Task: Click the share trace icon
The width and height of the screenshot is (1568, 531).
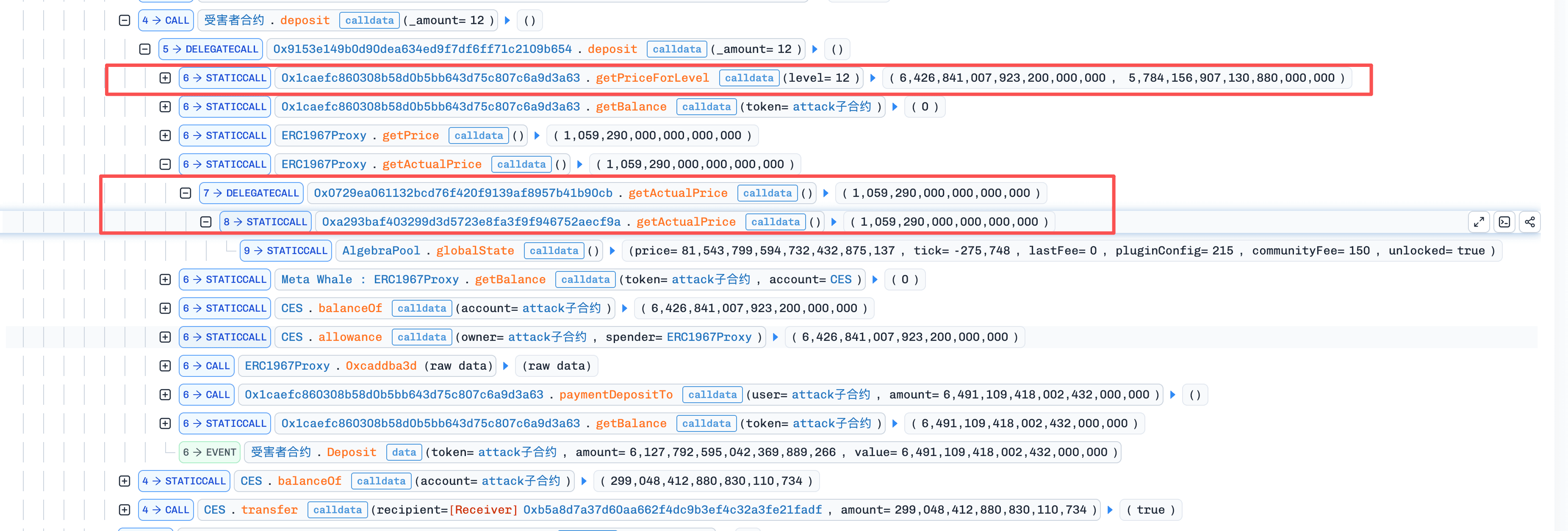Action: 1529,222
